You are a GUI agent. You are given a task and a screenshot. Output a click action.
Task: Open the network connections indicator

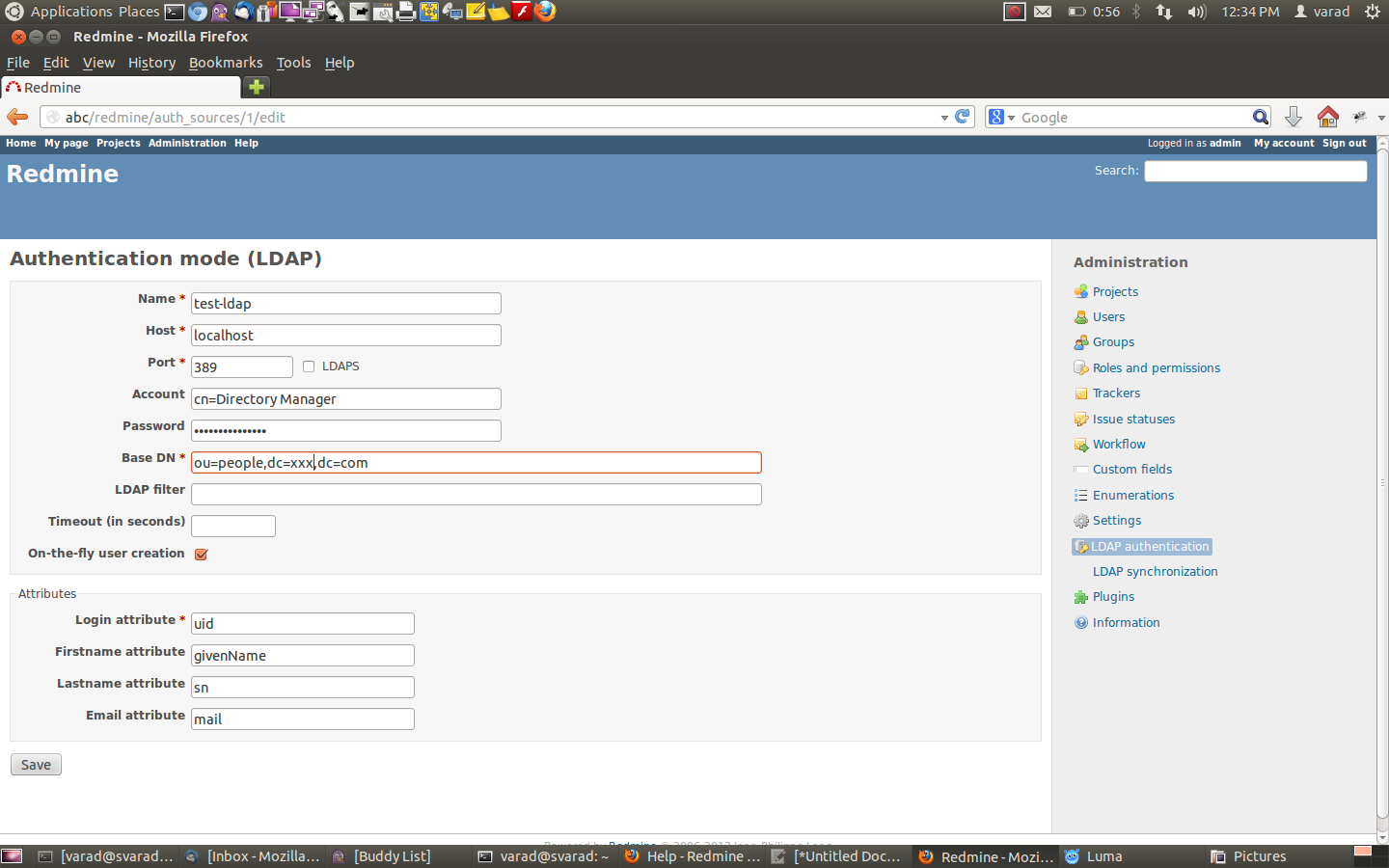pos(1164,12)
